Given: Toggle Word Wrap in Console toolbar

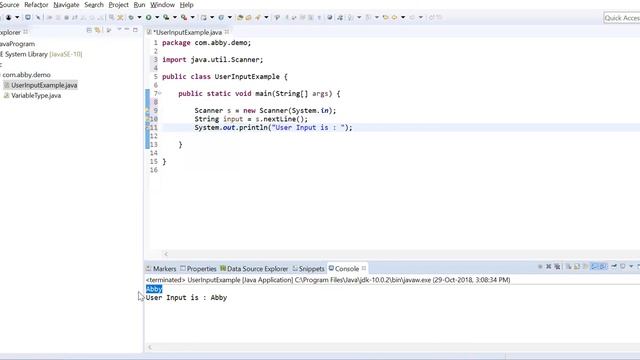Looking at the screenshot, I should pos(585,267).
